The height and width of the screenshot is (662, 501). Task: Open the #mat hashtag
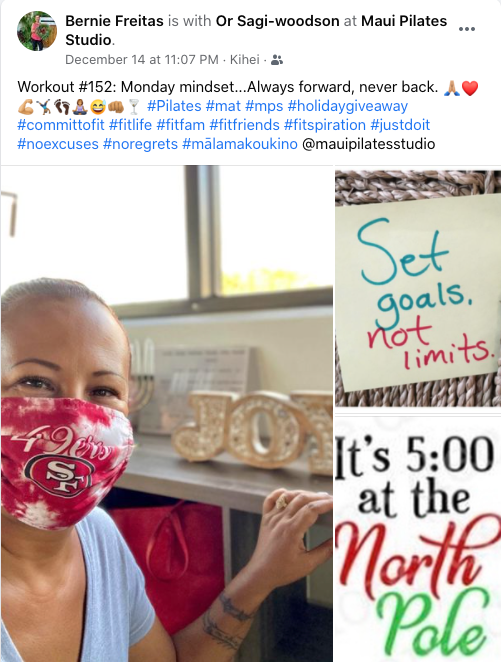coord(223,106)
